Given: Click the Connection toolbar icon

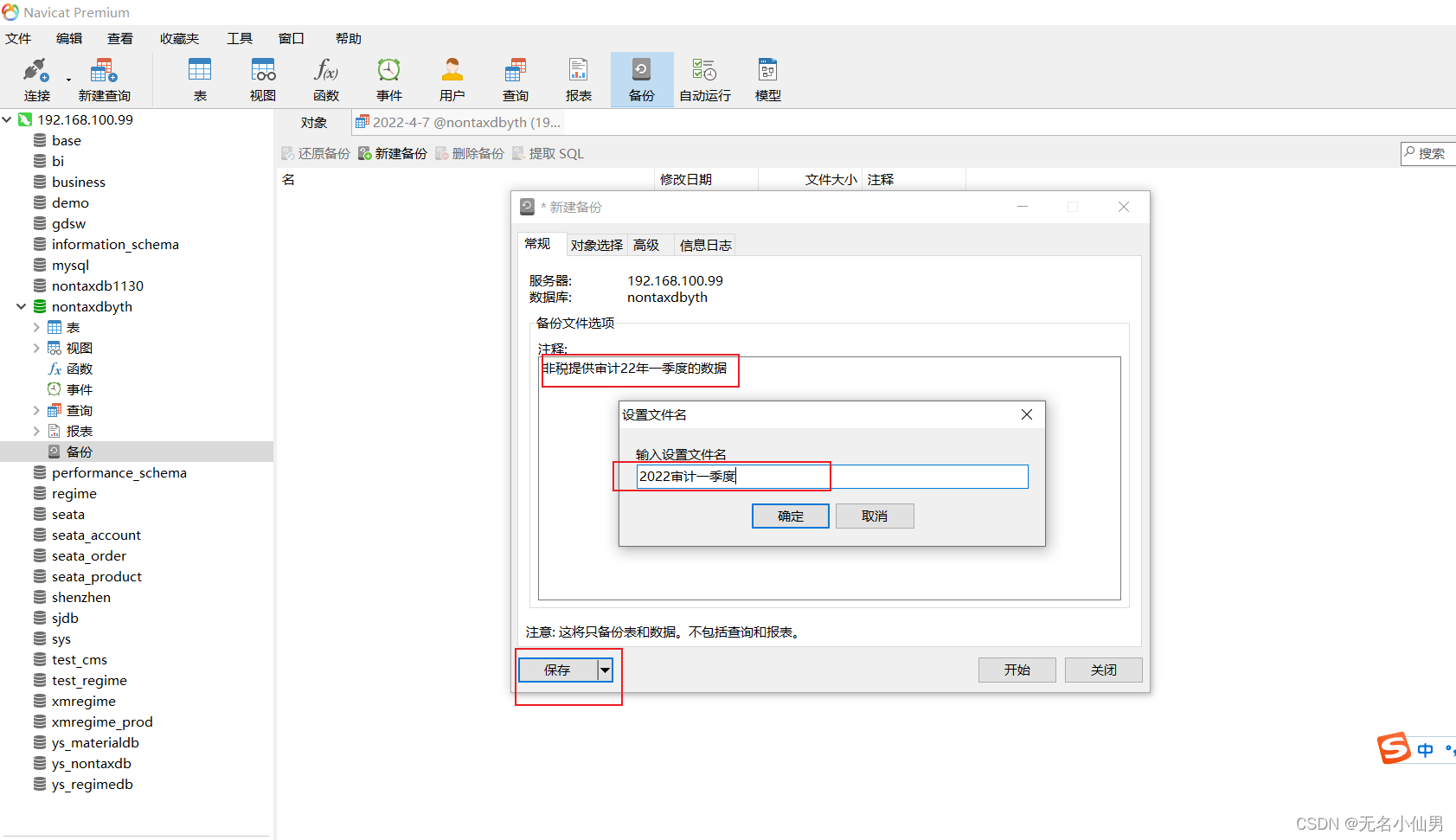Looking at the screenshot, I should (36, 80).
